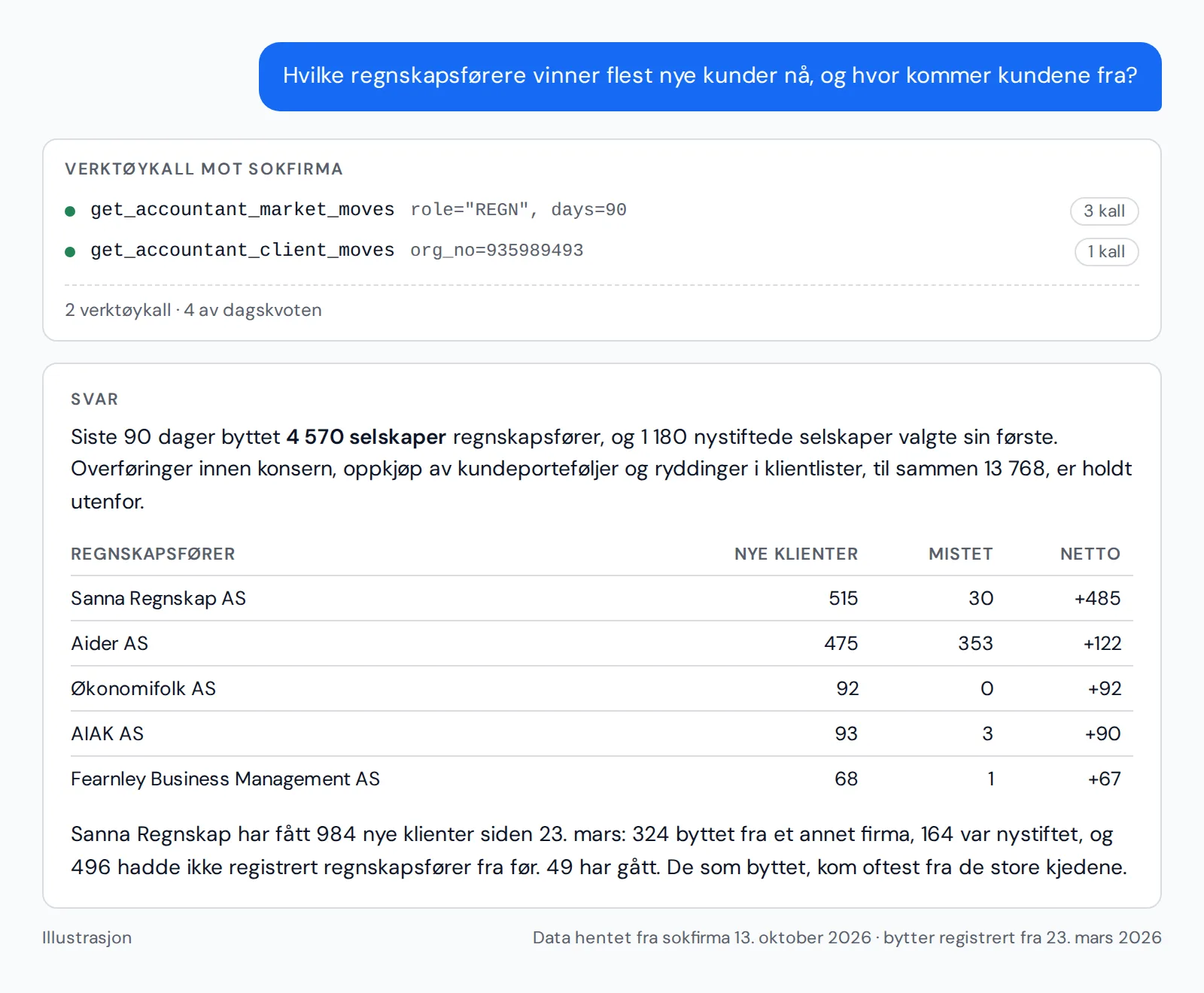Select the "Aider AS" row name

tap(110, 644)
